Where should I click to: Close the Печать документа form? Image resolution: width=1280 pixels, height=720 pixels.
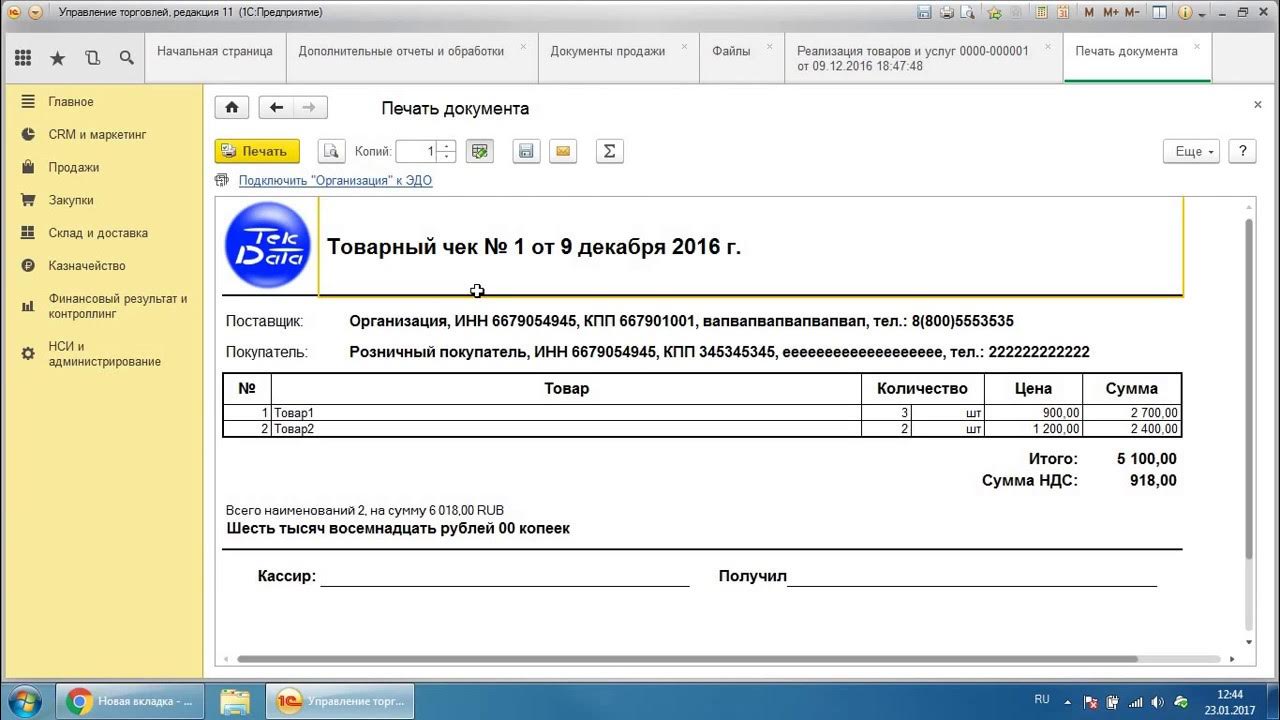coord(1258,105)
